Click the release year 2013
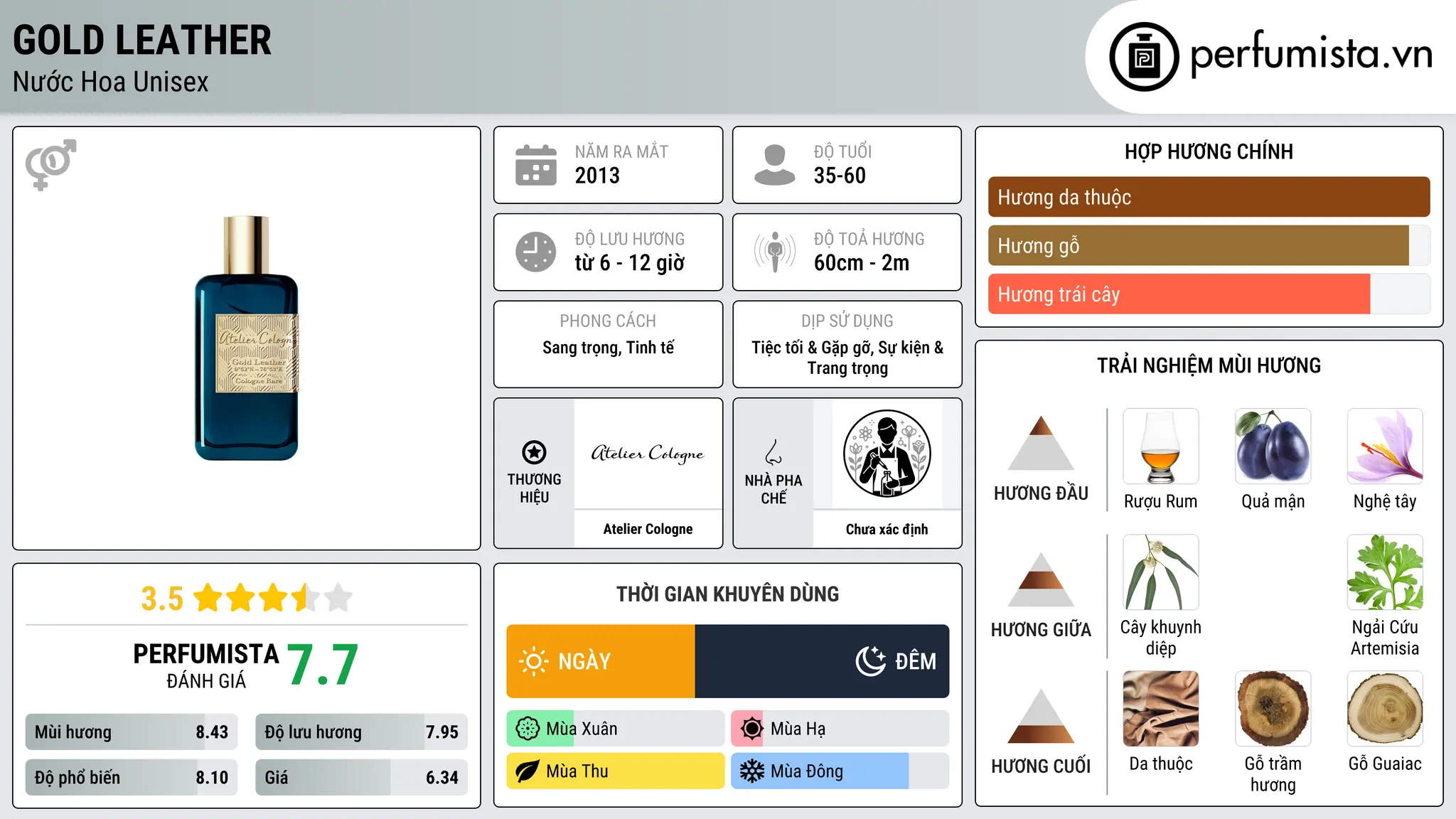This screenshot has height=819, width=1456. (597, 176)
